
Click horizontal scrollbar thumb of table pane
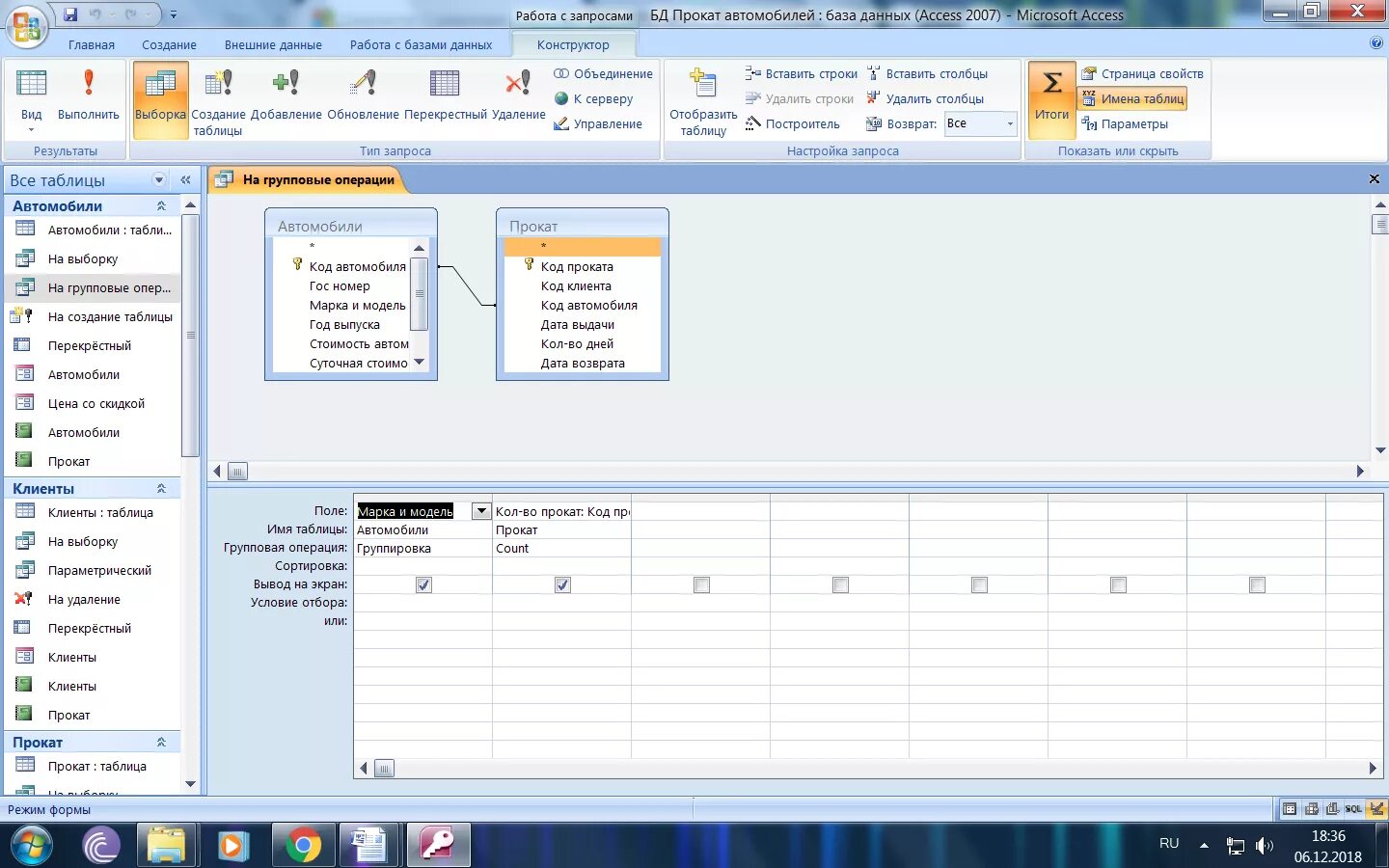click(x=237, y=472)
